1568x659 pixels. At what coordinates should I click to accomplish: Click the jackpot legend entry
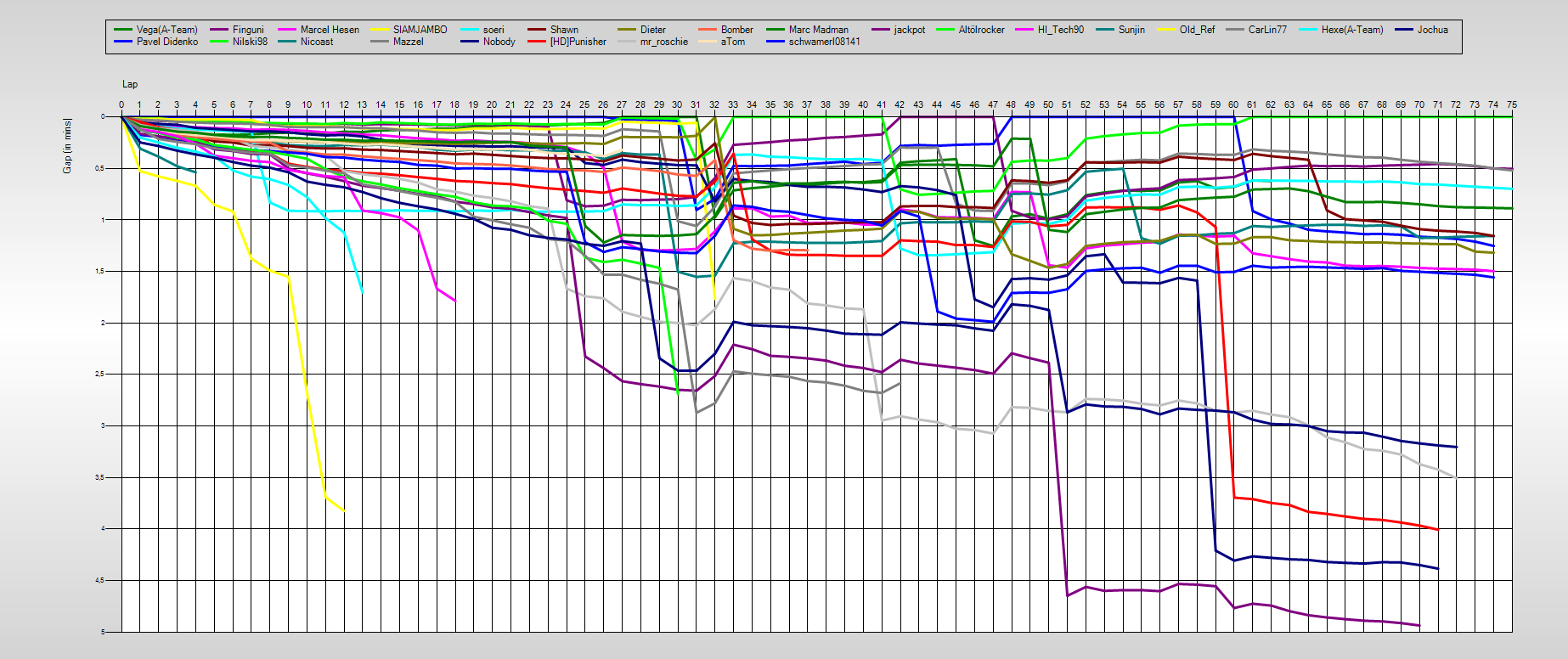click(x=909, y=30)
